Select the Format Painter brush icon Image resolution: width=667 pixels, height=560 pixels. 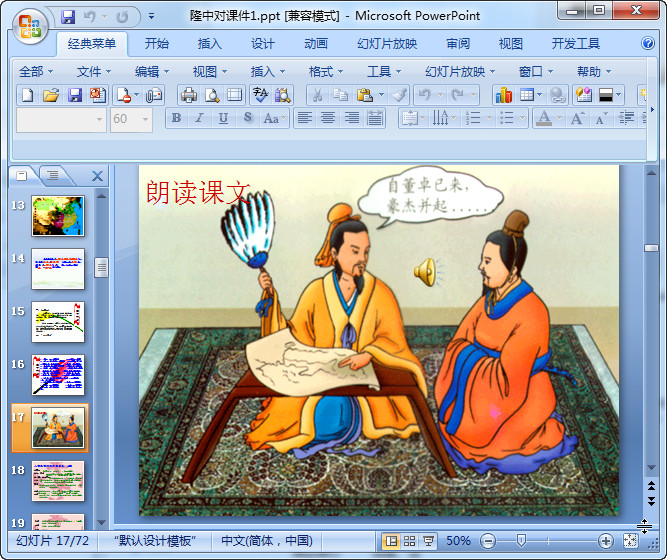pyautogui.click(x=400, y=95)
